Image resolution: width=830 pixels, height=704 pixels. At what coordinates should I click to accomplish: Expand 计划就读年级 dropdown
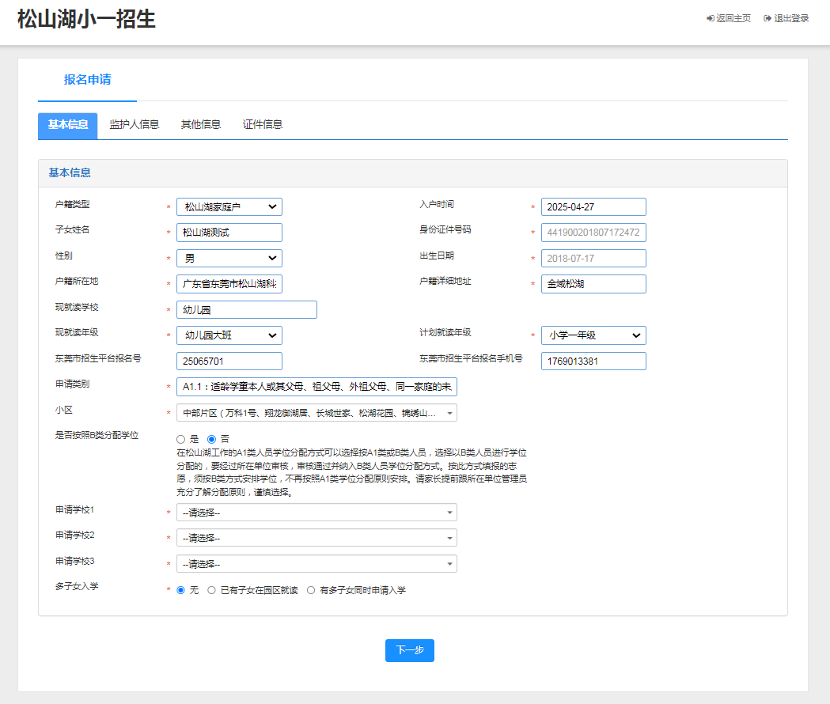point(593,336)
